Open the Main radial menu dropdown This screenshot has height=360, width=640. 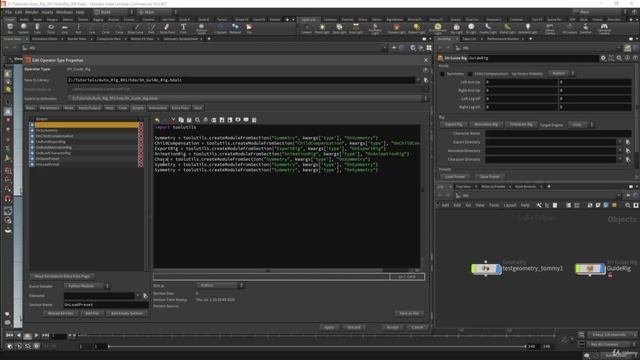(158, 12)
